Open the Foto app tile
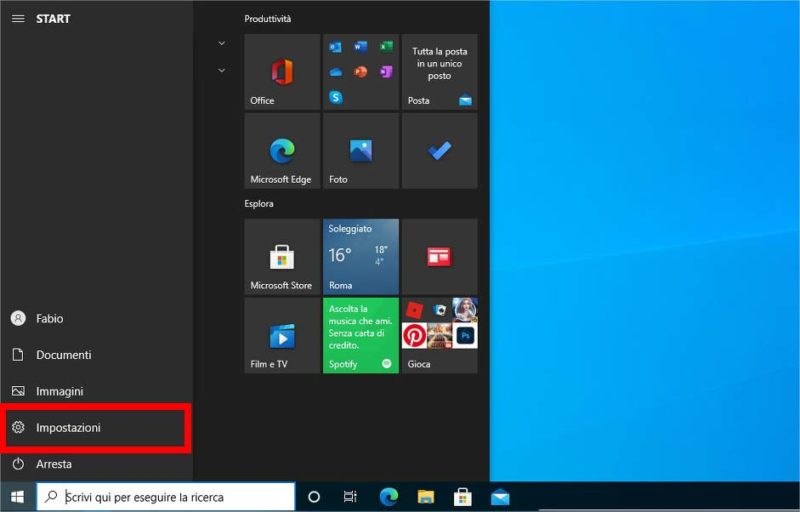 pyautogui.click(x=361, y=151)
